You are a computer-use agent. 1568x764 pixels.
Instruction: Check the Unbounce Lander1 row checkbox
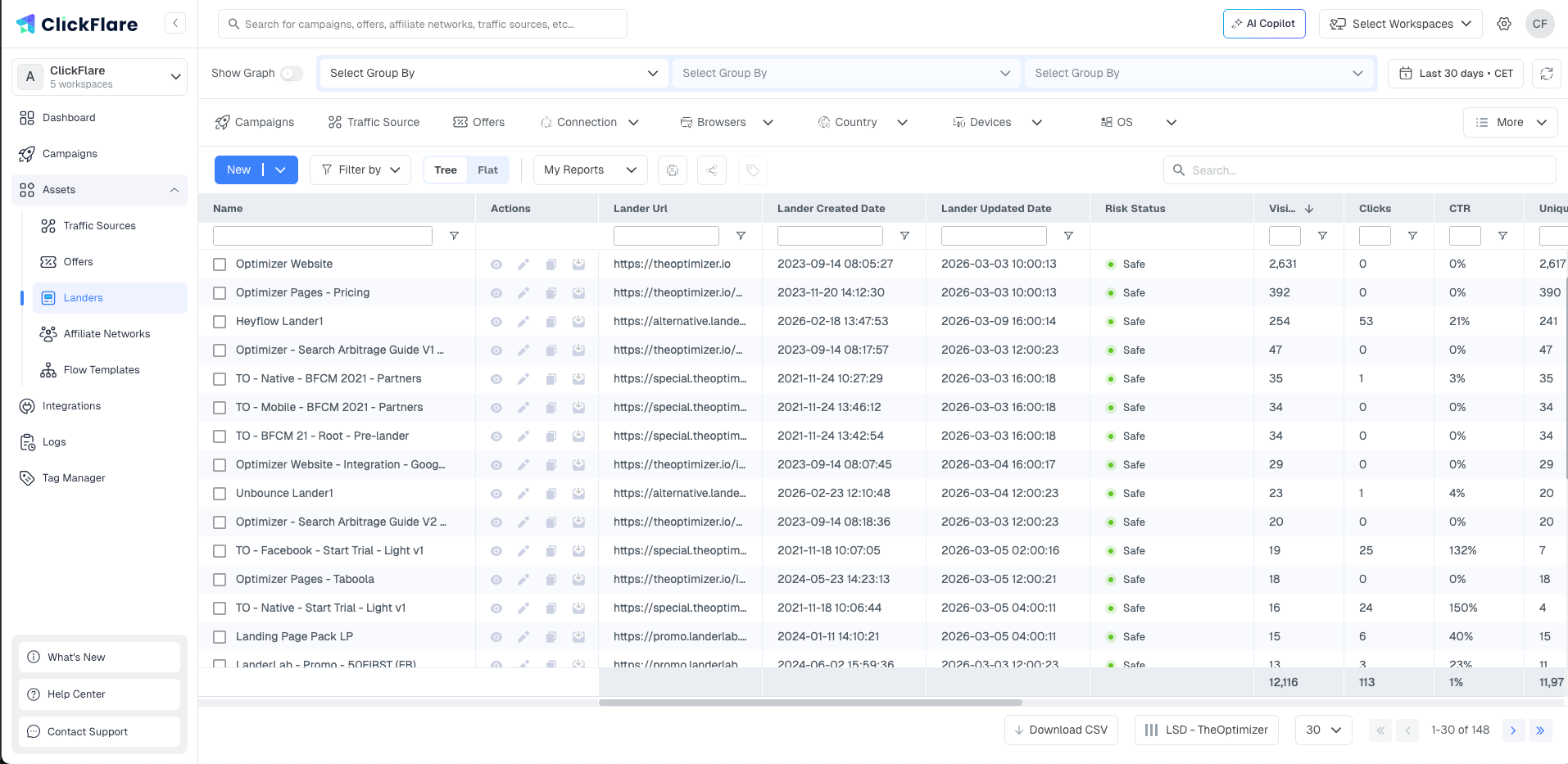[x=220, y=494]
